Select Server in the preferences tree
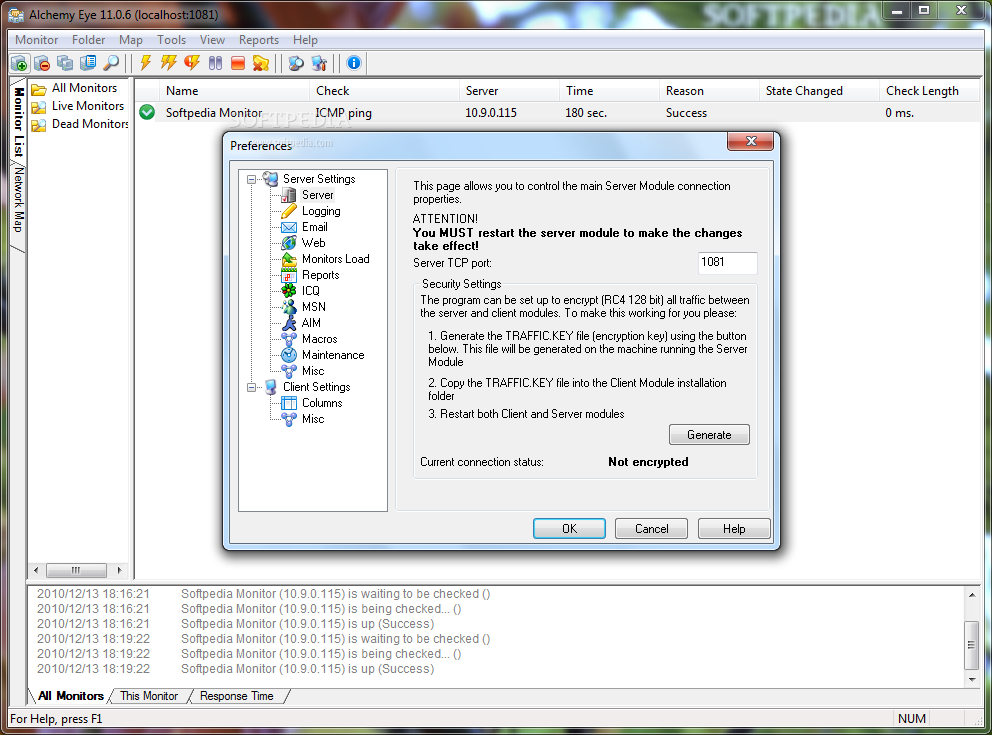 pos(317,195)
